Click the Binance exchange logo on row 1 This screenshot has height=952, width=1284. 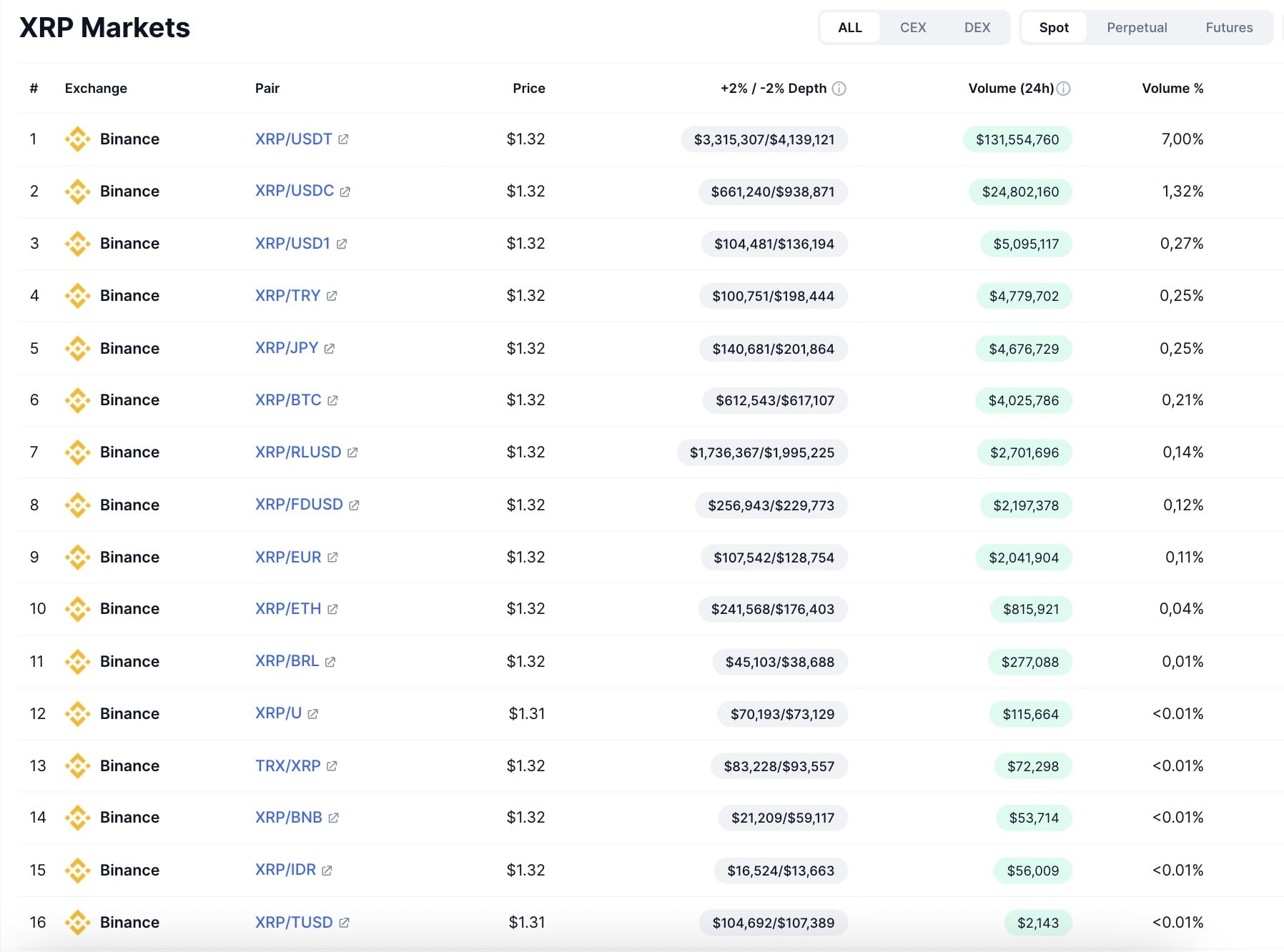click(77, 139)
